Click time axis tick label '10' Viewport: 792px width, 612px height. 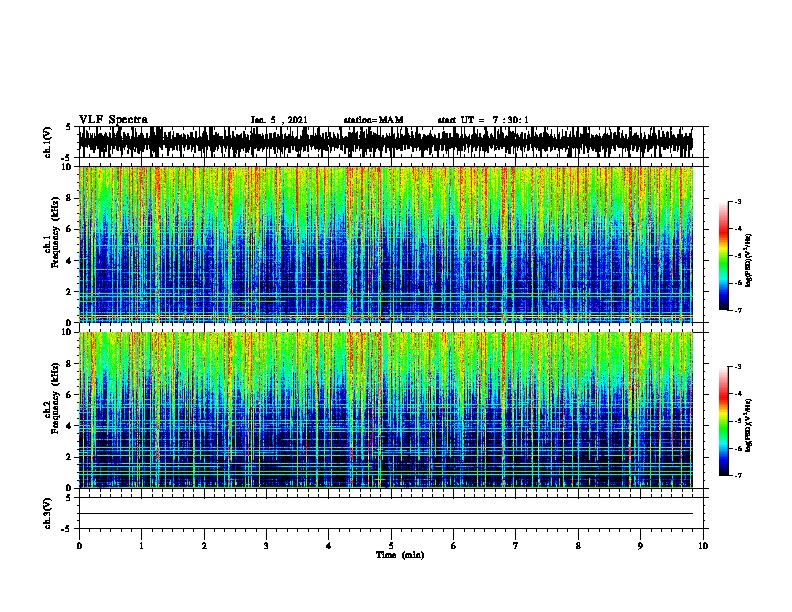[x=703, y=546]
